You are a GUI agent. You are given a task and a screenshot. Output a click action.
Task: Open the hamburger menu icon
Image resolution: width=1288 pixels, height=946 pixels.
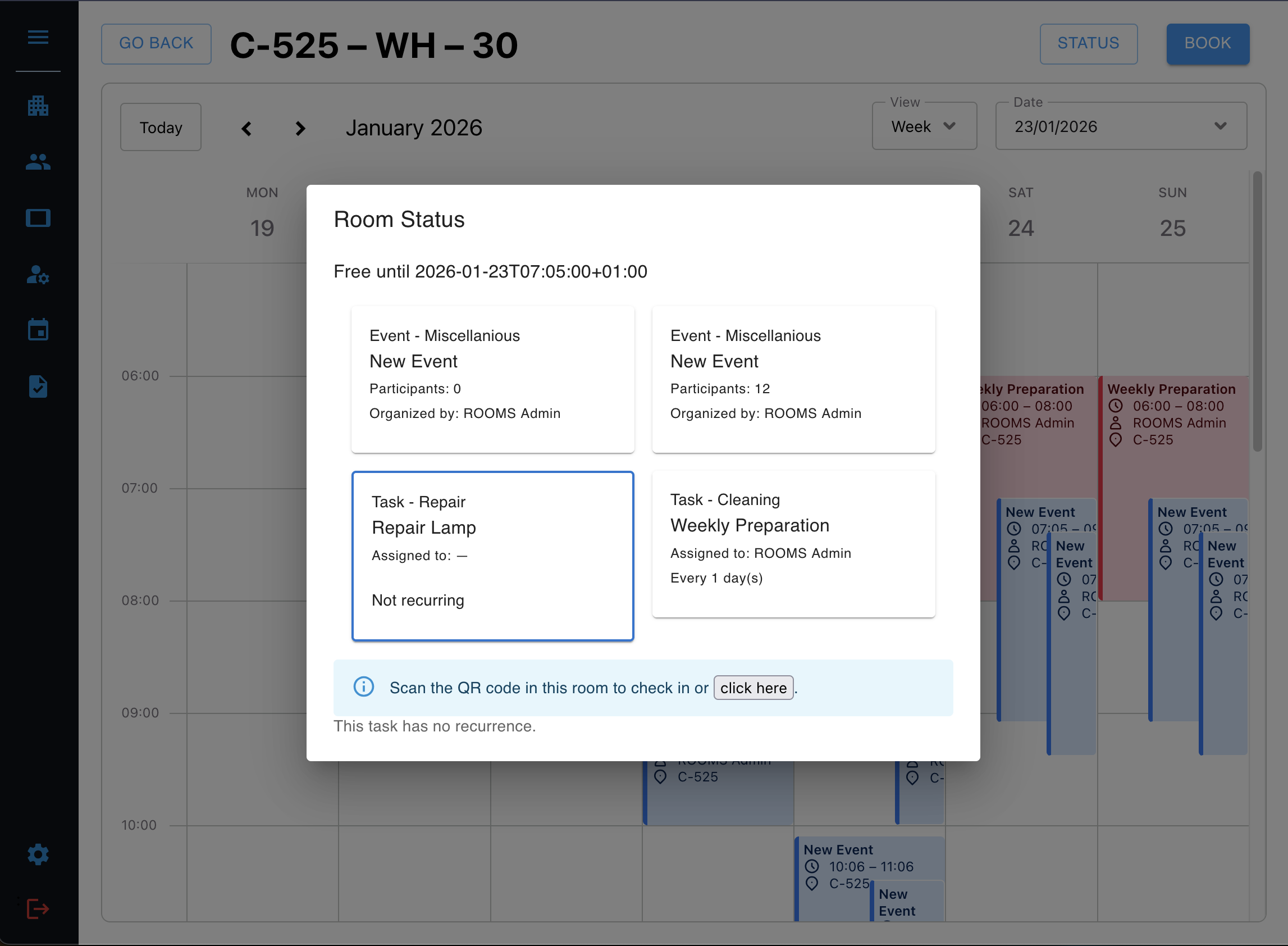click(38, 38)
